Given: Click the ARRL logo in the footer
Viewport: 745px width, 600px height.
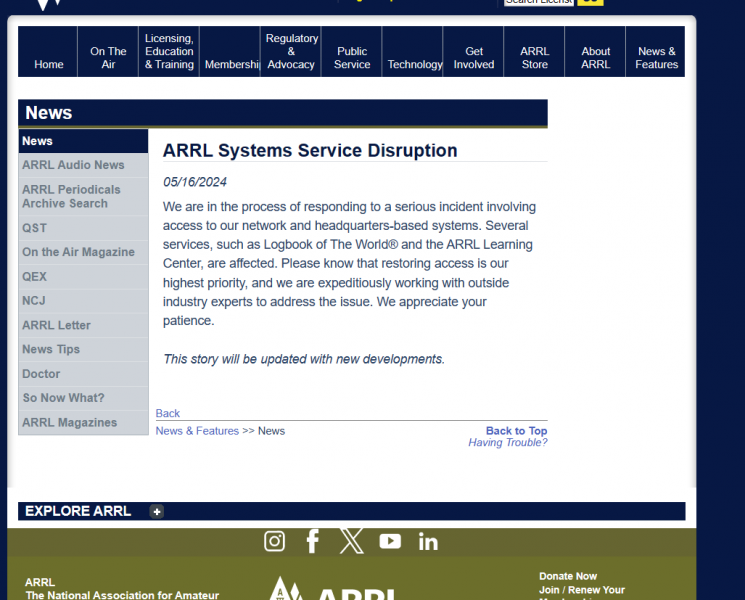Looking at the screenshot, I should [333, 588].
